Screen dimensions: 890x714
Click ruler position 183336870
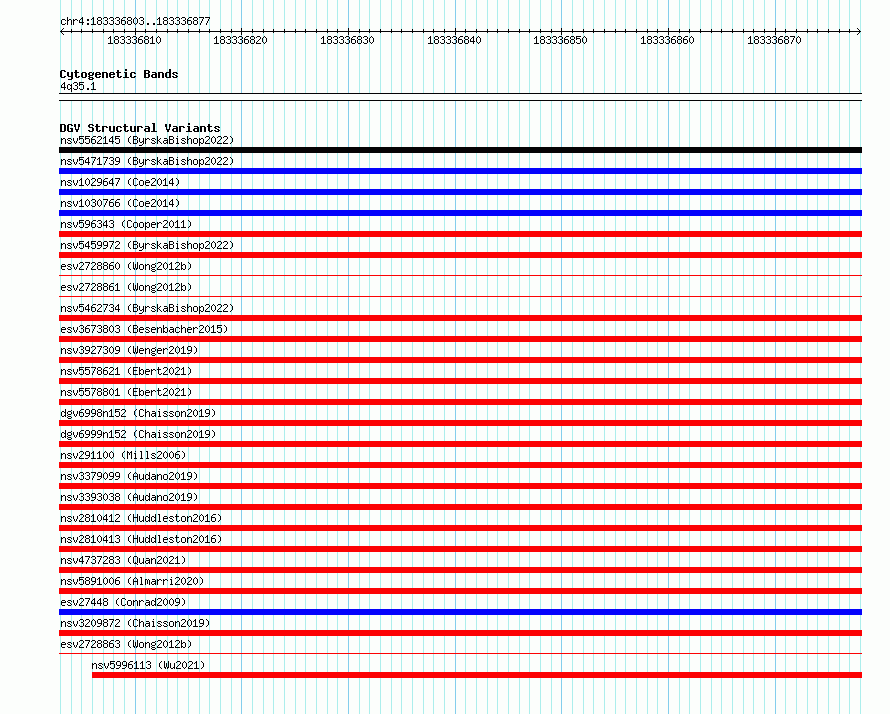click(774, 40)
